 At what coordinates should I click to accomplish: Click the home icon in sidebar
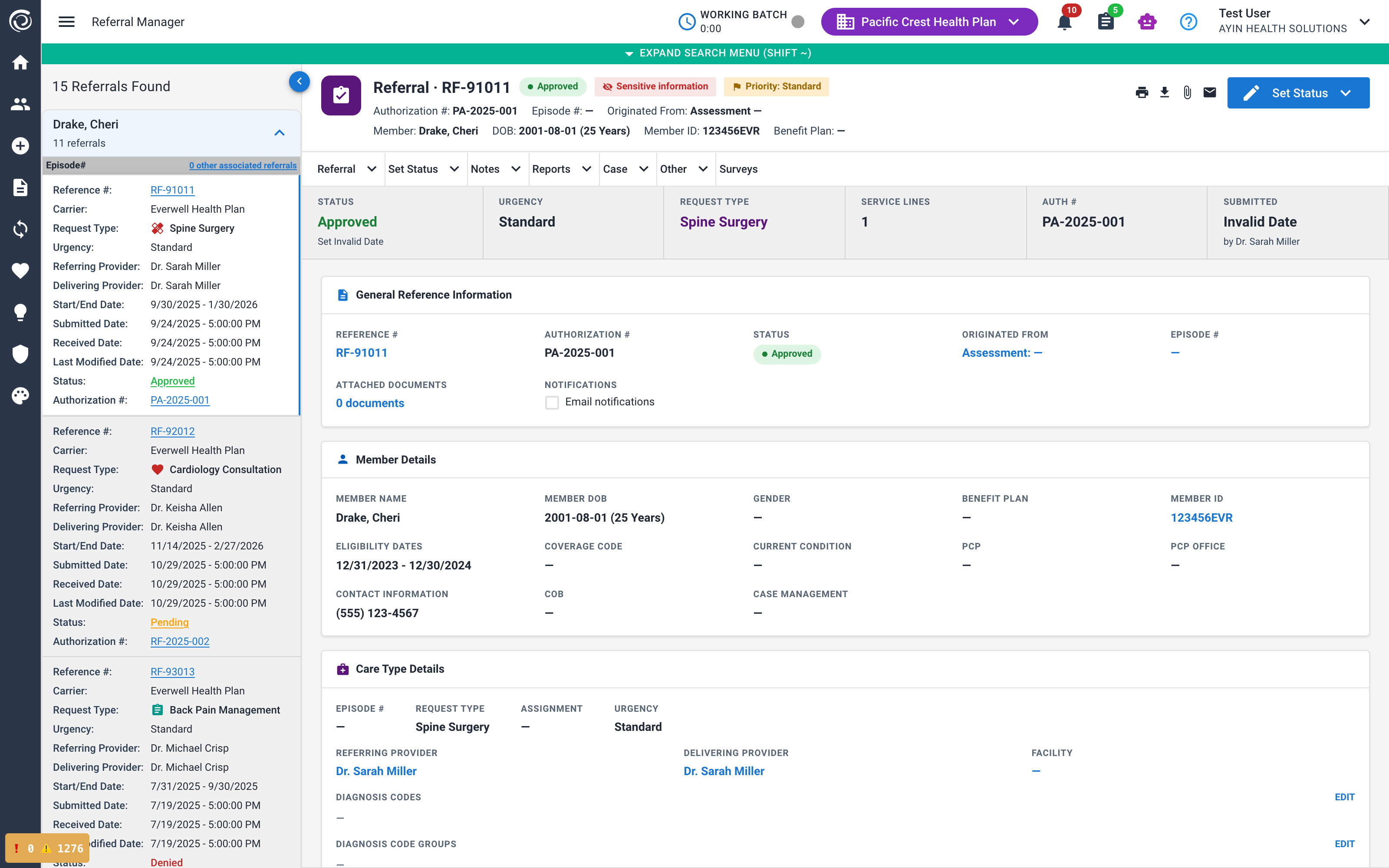(20, 62)
